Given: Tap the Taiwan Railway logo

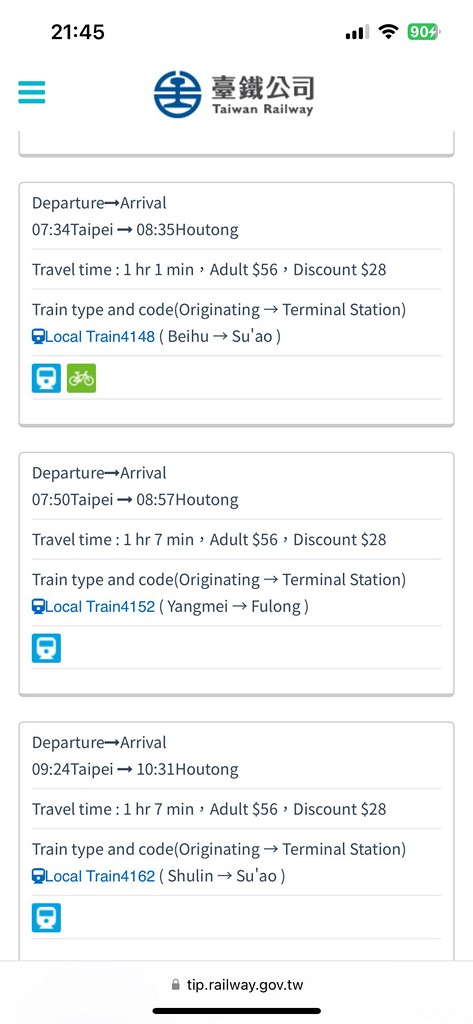Looking at the screenshot, I should pyautogui.click(x=234, y=94).
